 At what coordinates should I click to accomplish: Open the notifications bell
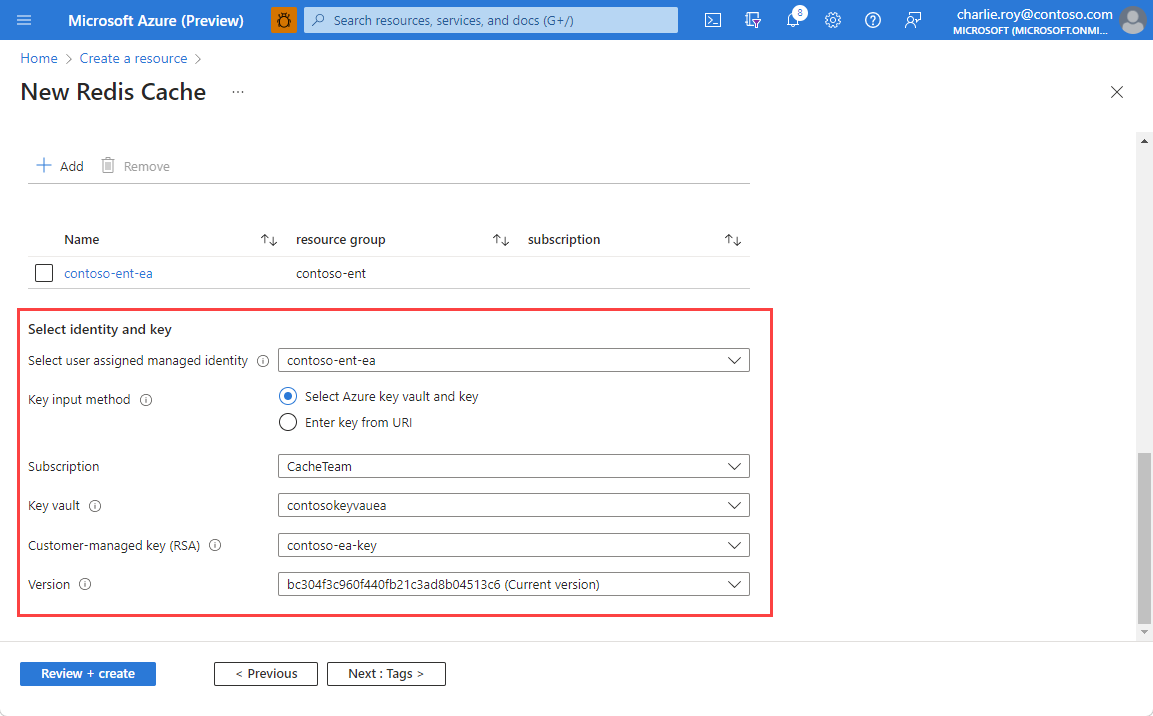click(793, 19)
